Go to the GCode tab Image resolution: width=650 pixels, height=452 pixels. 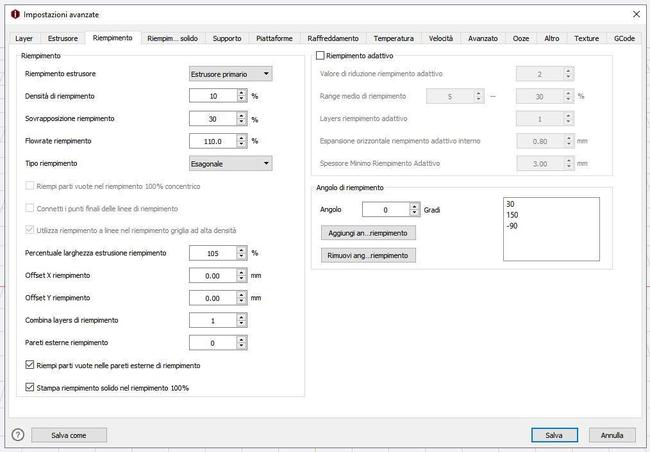[x=624, y=38]
